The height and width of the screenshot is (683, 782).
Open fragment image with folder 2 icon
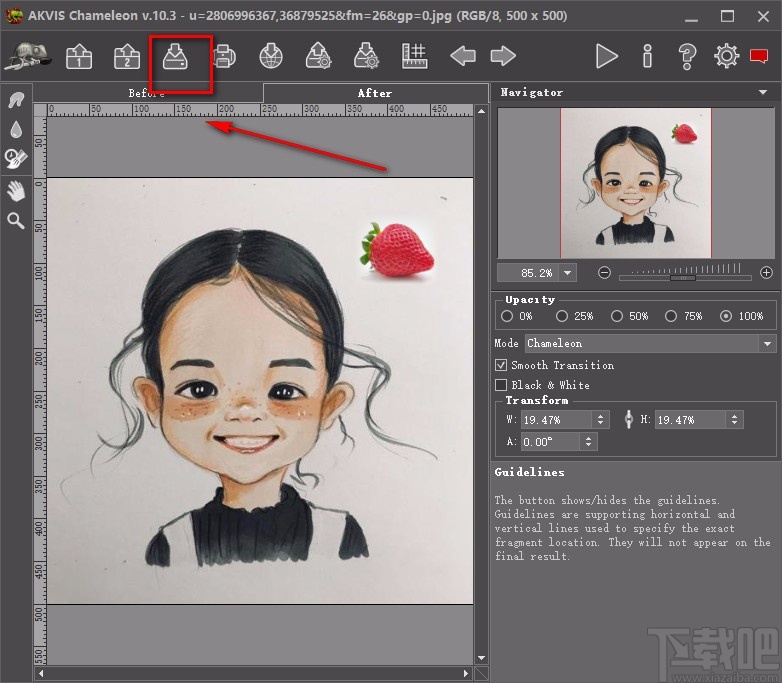(x=127, y=56)
